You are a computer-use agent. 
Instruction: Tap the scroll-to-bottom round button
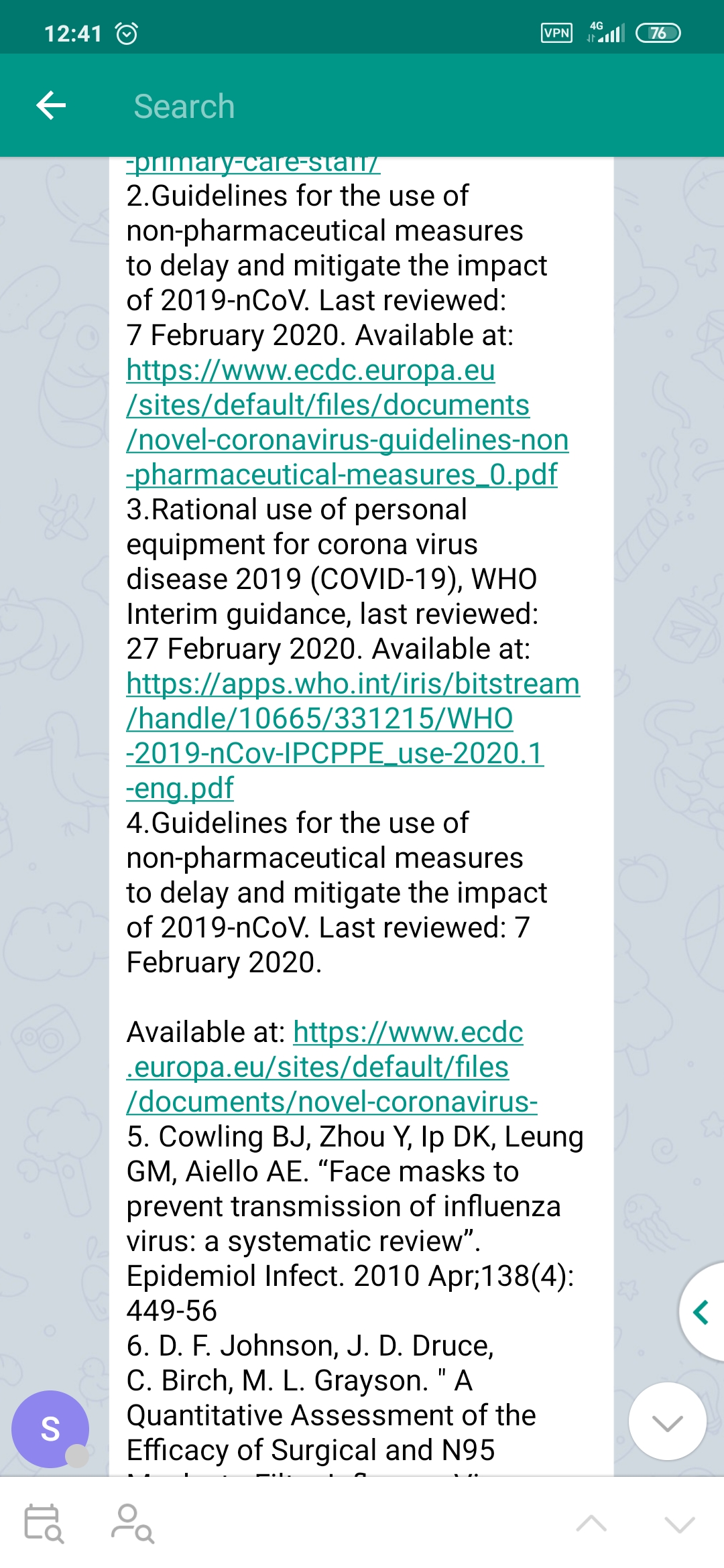pyautogui.click(x=667, y=1421)
